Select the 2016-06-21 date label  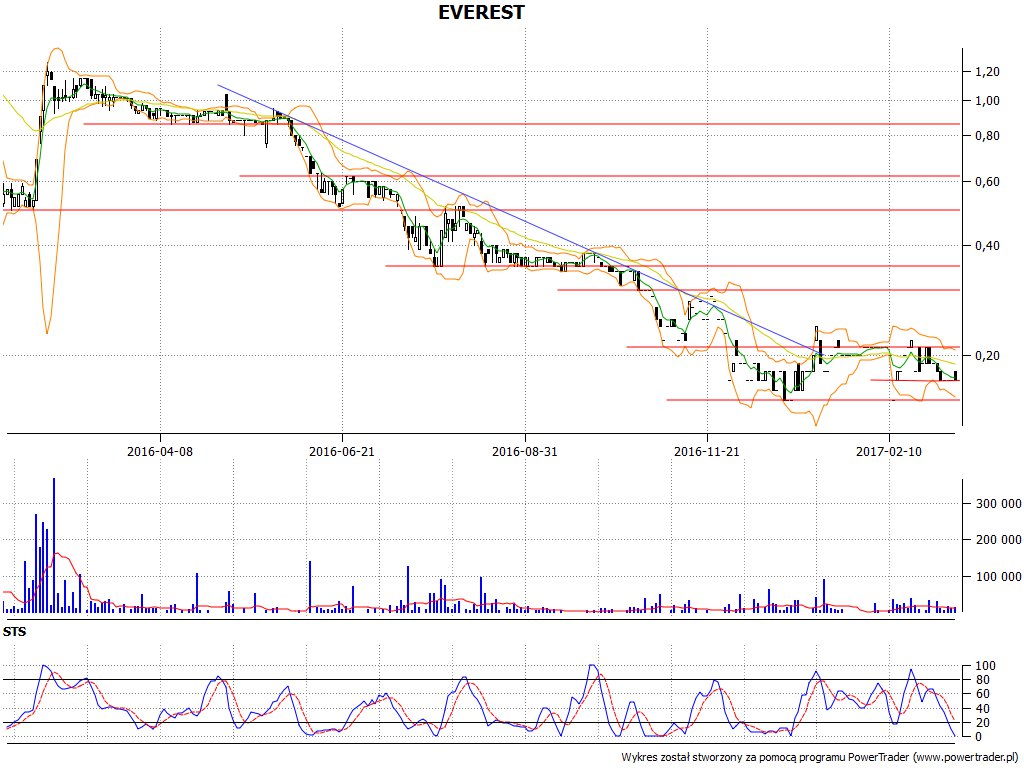pos(342,451)
